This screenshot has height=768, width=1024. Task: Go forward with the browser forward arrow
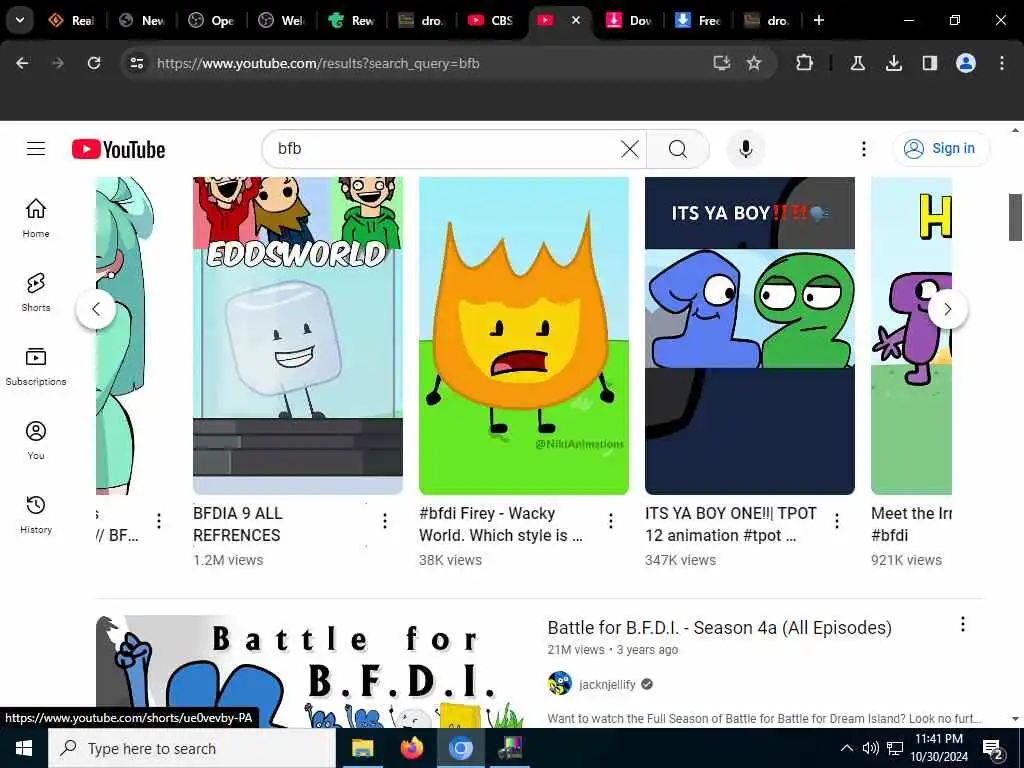coord(57,63)
